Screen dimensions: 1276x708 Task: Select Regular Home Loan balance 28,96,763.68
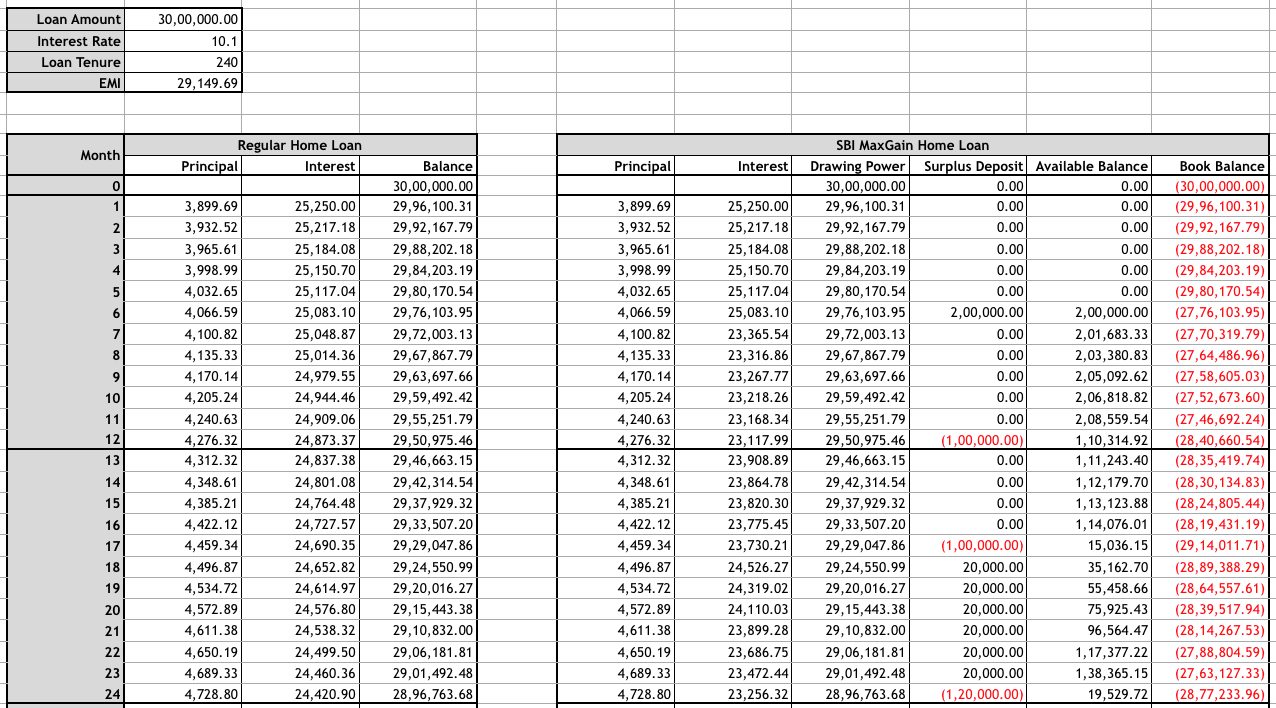tap(418, 692)
